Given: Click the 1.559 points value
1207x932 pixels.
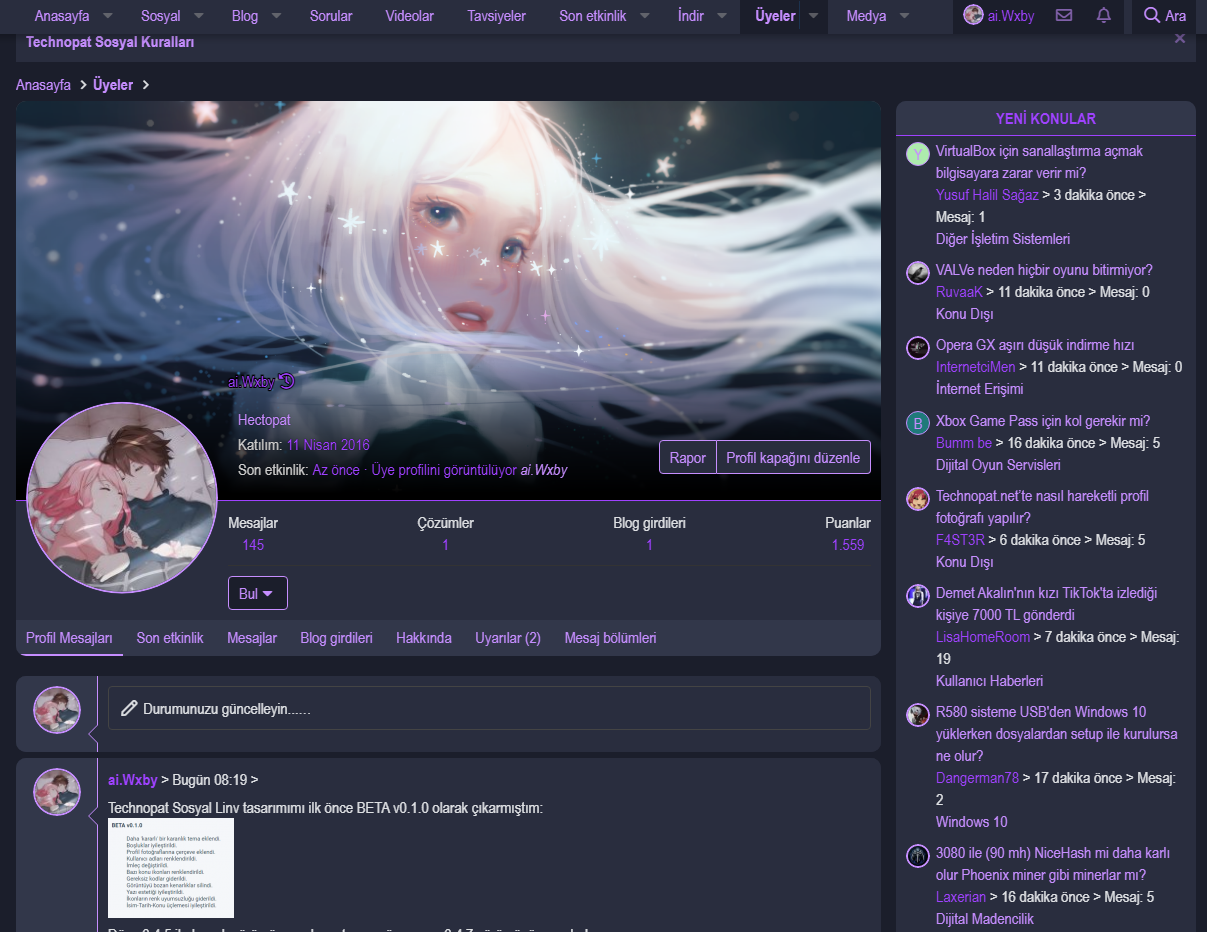Looking at the screenshot, I should click(848, 545).
